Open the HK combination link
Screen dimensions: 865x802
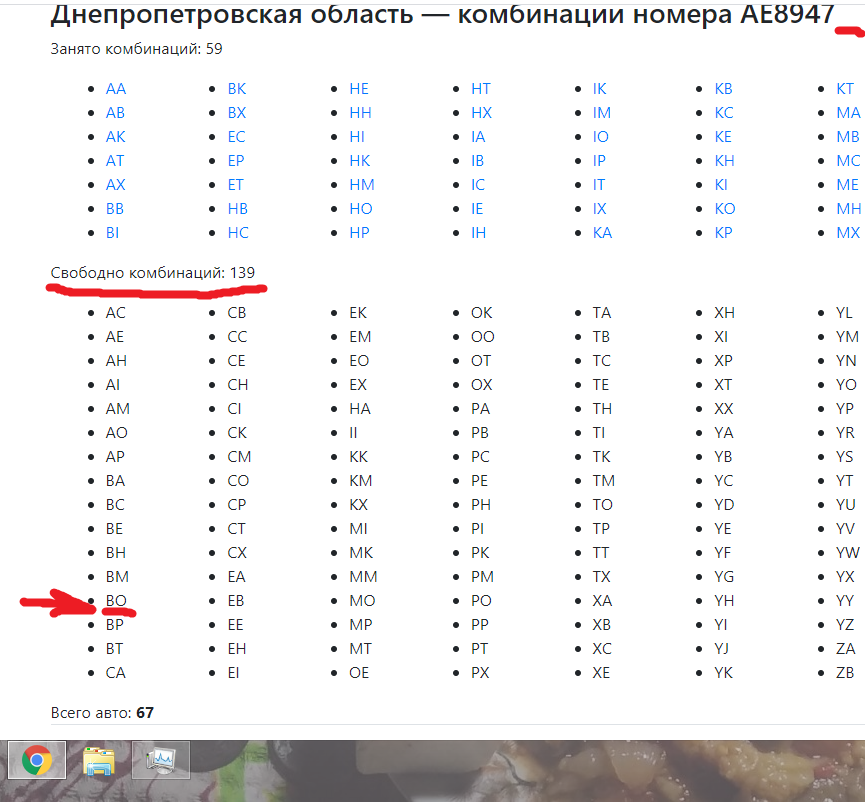(x=360, y=161)
